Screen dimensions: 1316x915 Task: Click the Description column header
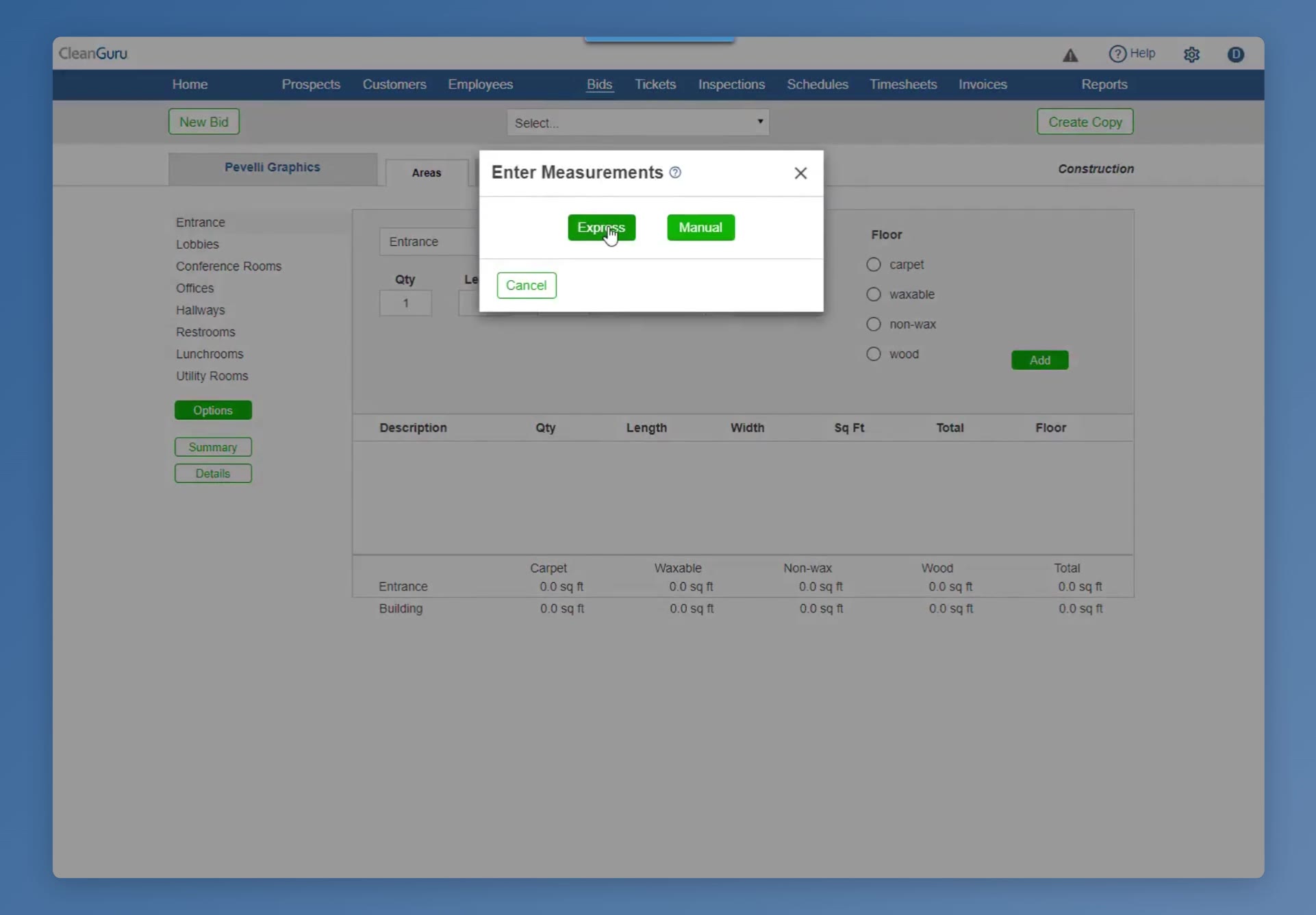coord(413,428)
